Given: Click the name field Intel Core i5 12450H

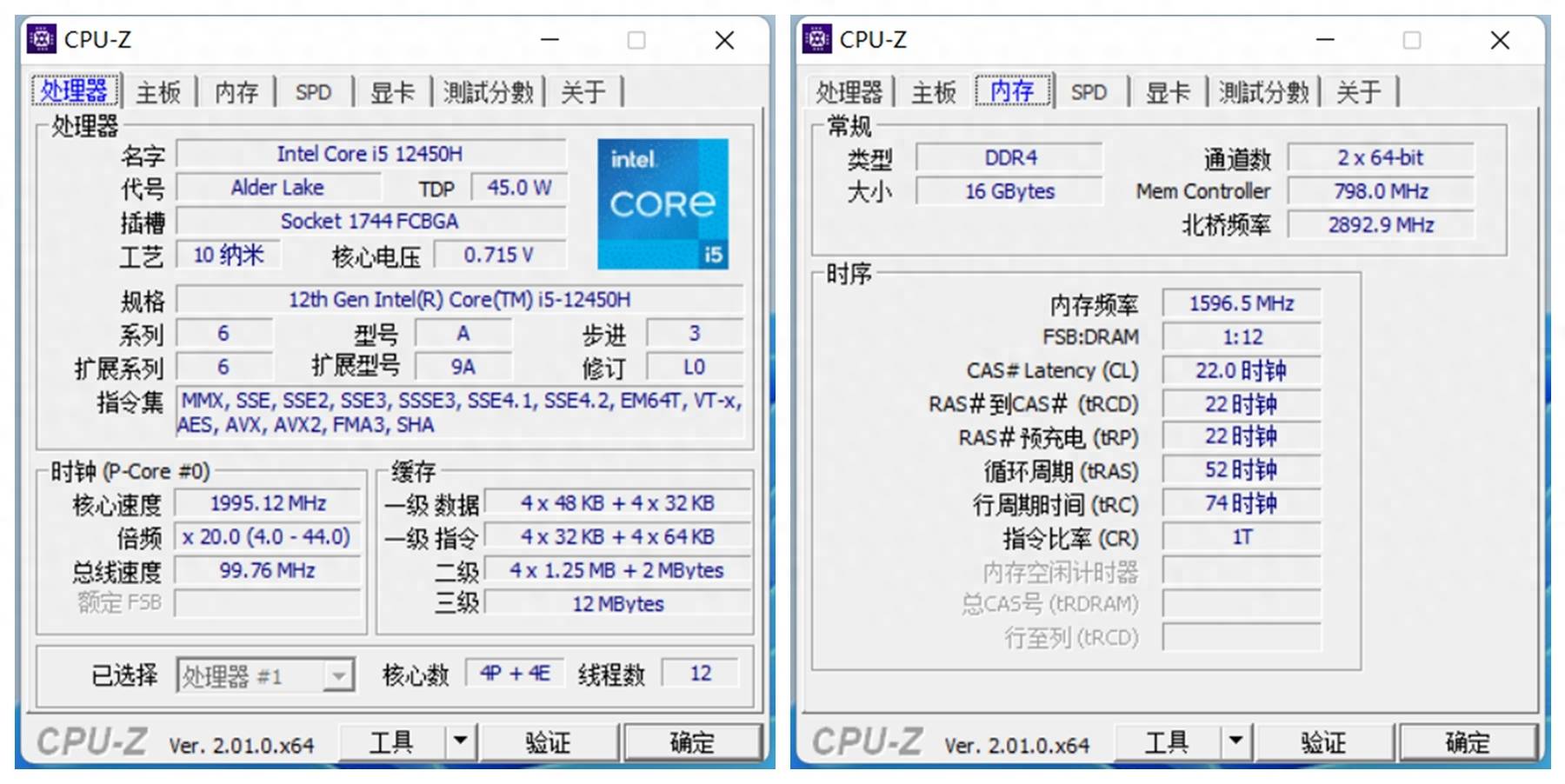Looking at the screenshot, I should 371,154.
